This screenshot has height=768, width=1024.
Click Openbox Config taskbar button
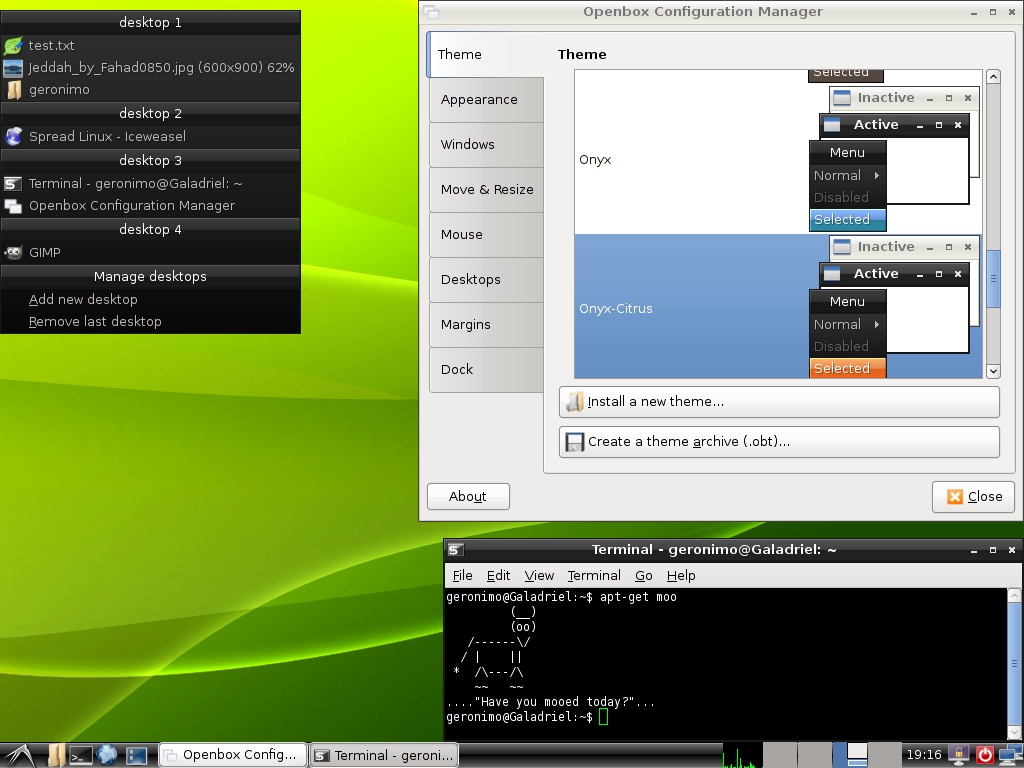pyautogui.click(x=233, y=755)
